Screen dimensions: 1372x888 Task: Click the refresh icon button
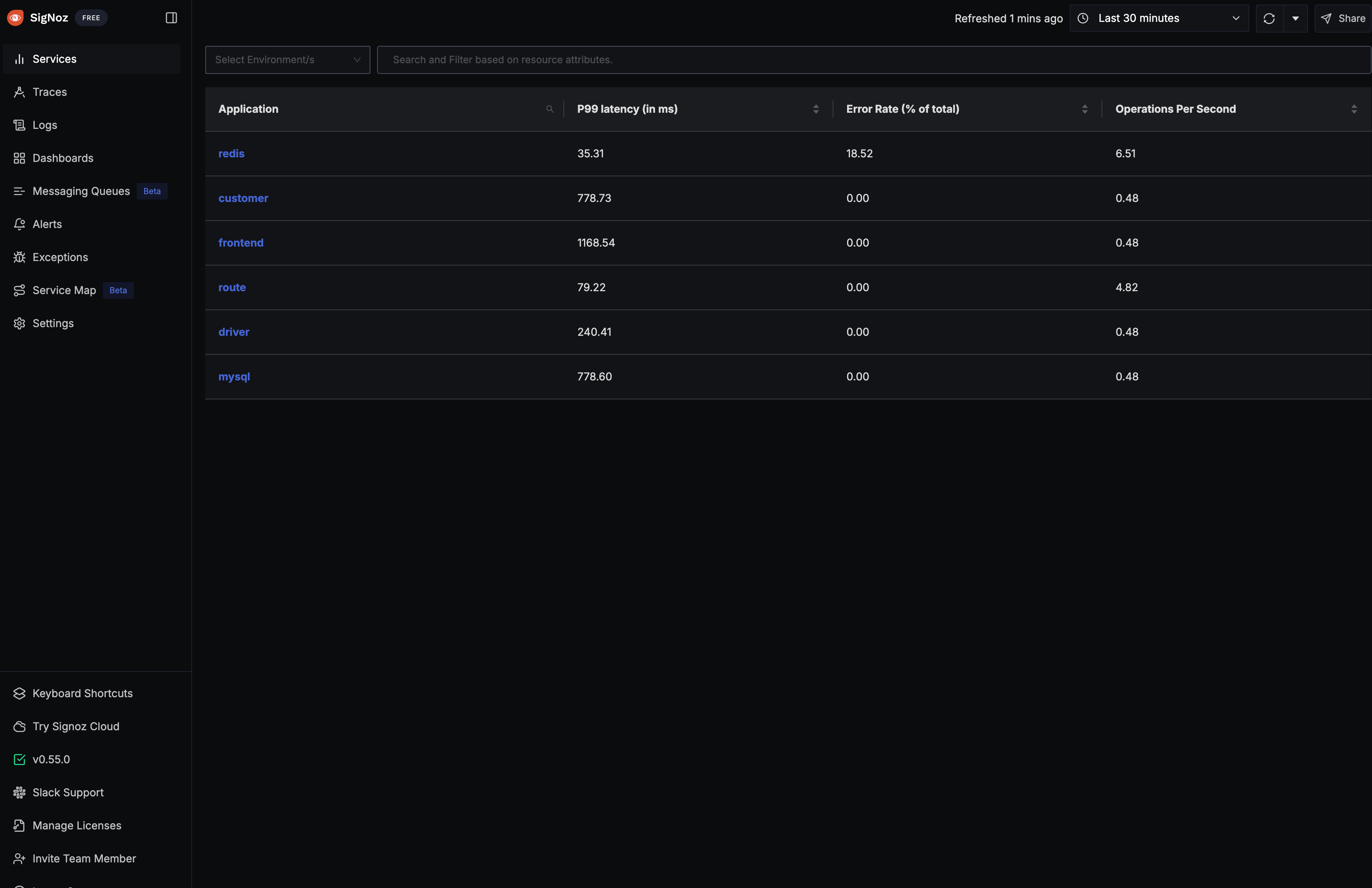[1269, 19]
